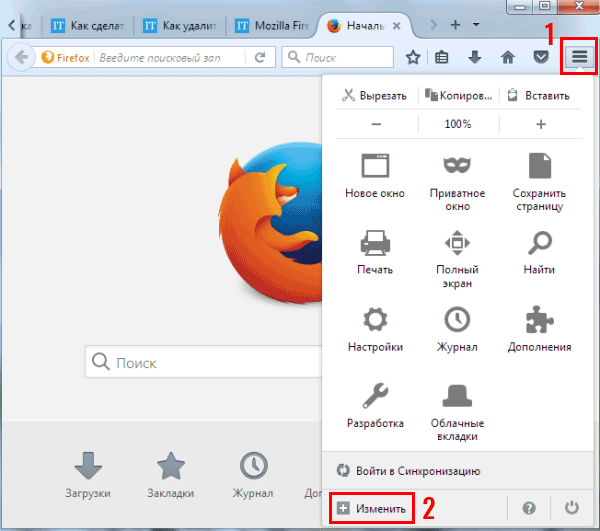Click Find (Найти) magnifier
This screenshot has height=531, width=600.
[540, 252]
